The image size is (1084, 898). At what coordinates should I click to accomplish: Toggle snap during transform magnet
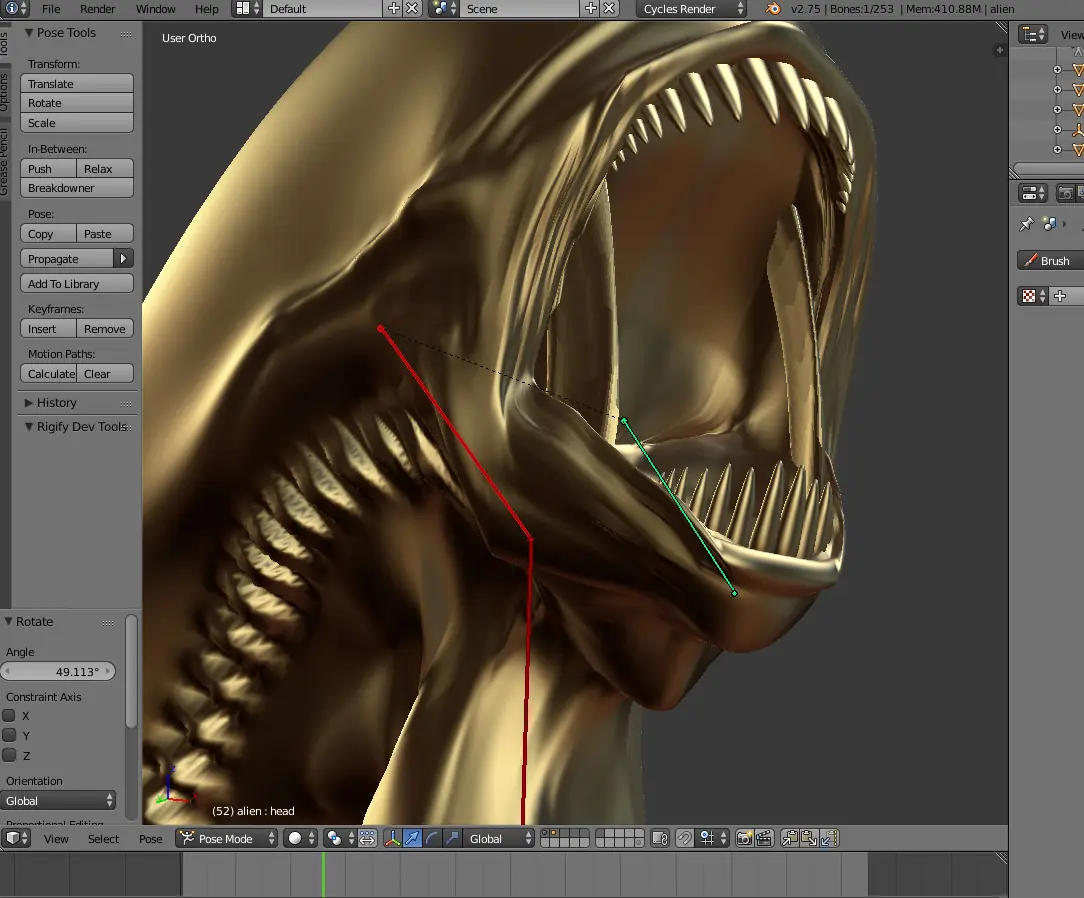[684, 839]
